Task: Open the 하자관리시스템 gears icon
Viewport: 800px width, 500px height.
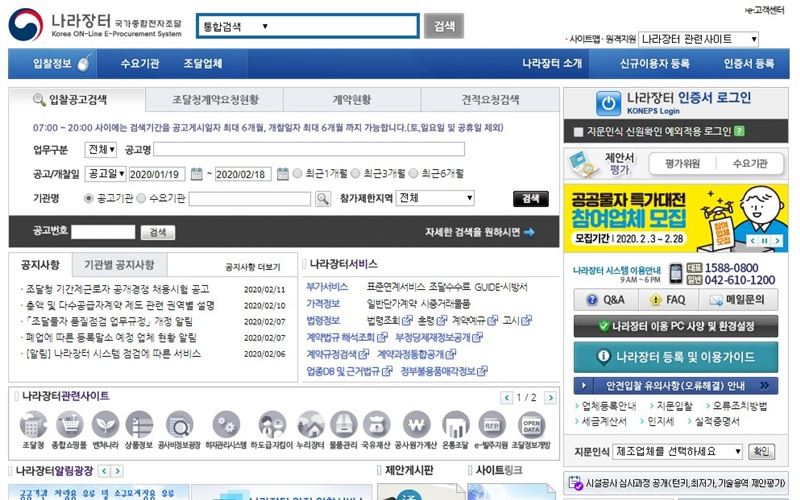Action: click(x=226, y=424)
